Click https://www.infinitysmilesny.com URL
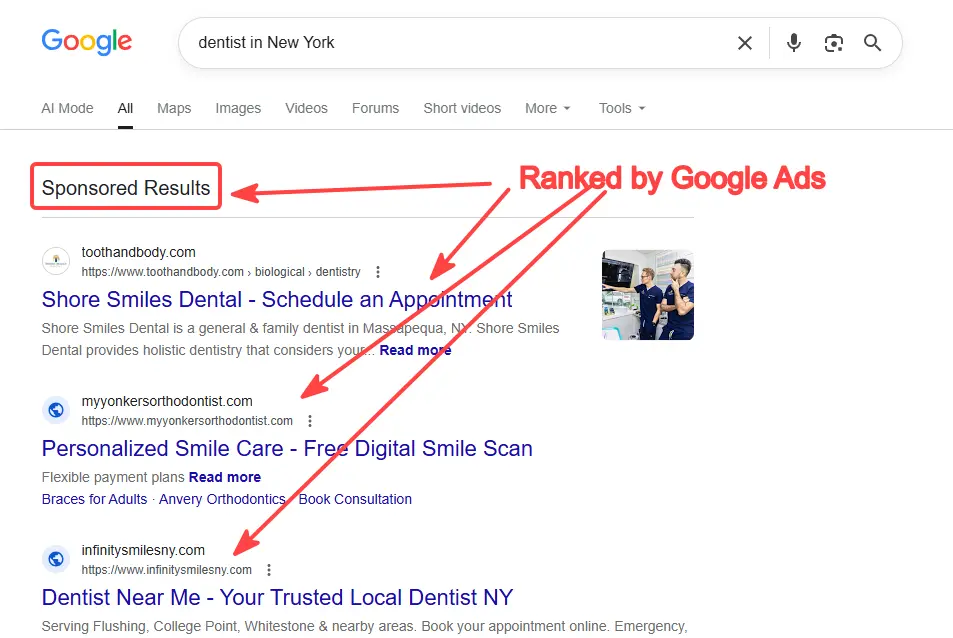 167,570
